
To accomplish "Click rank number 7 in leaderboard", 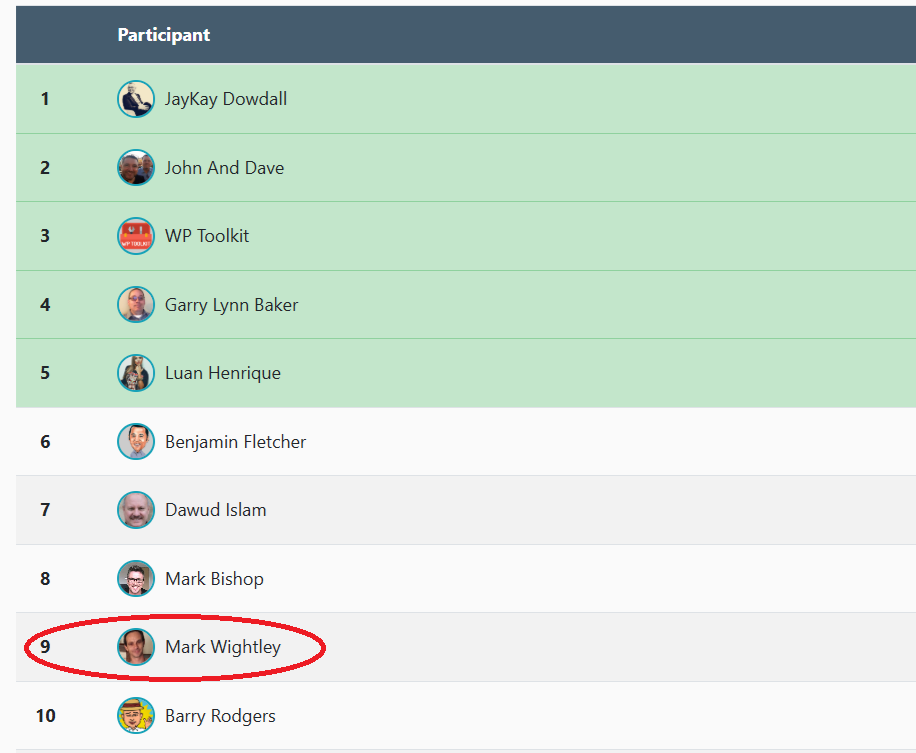I will coord(45,510).
